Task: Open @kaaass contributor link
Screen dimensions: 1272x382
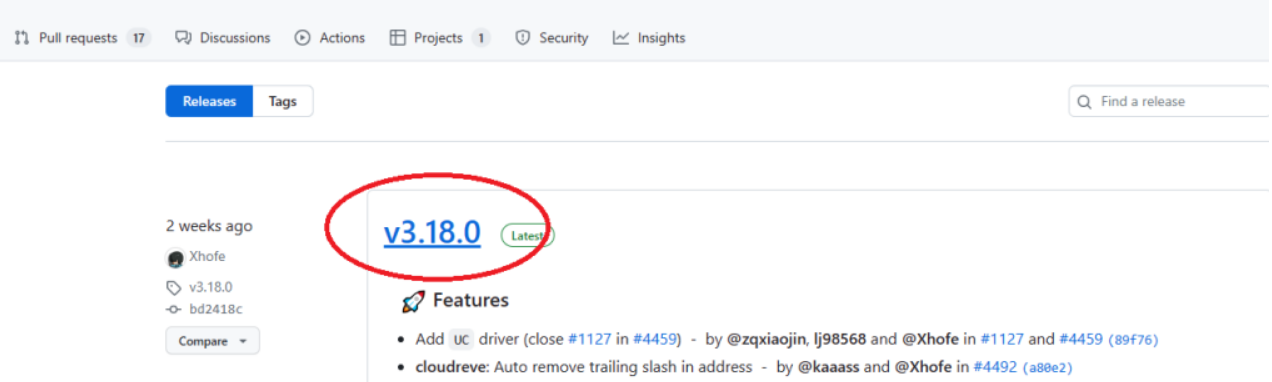Action: 829,367
